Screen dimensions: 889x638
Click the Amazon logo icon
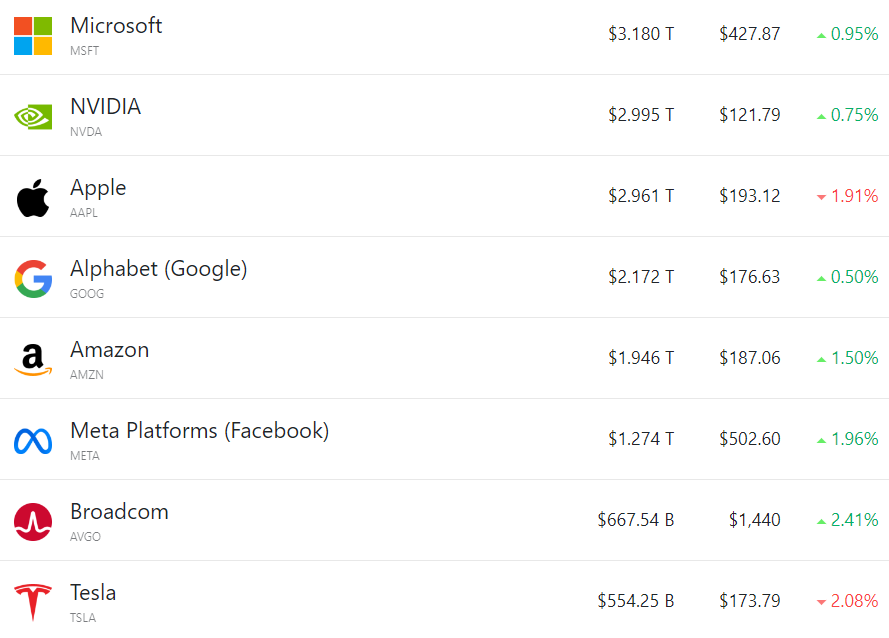point(33,359)
